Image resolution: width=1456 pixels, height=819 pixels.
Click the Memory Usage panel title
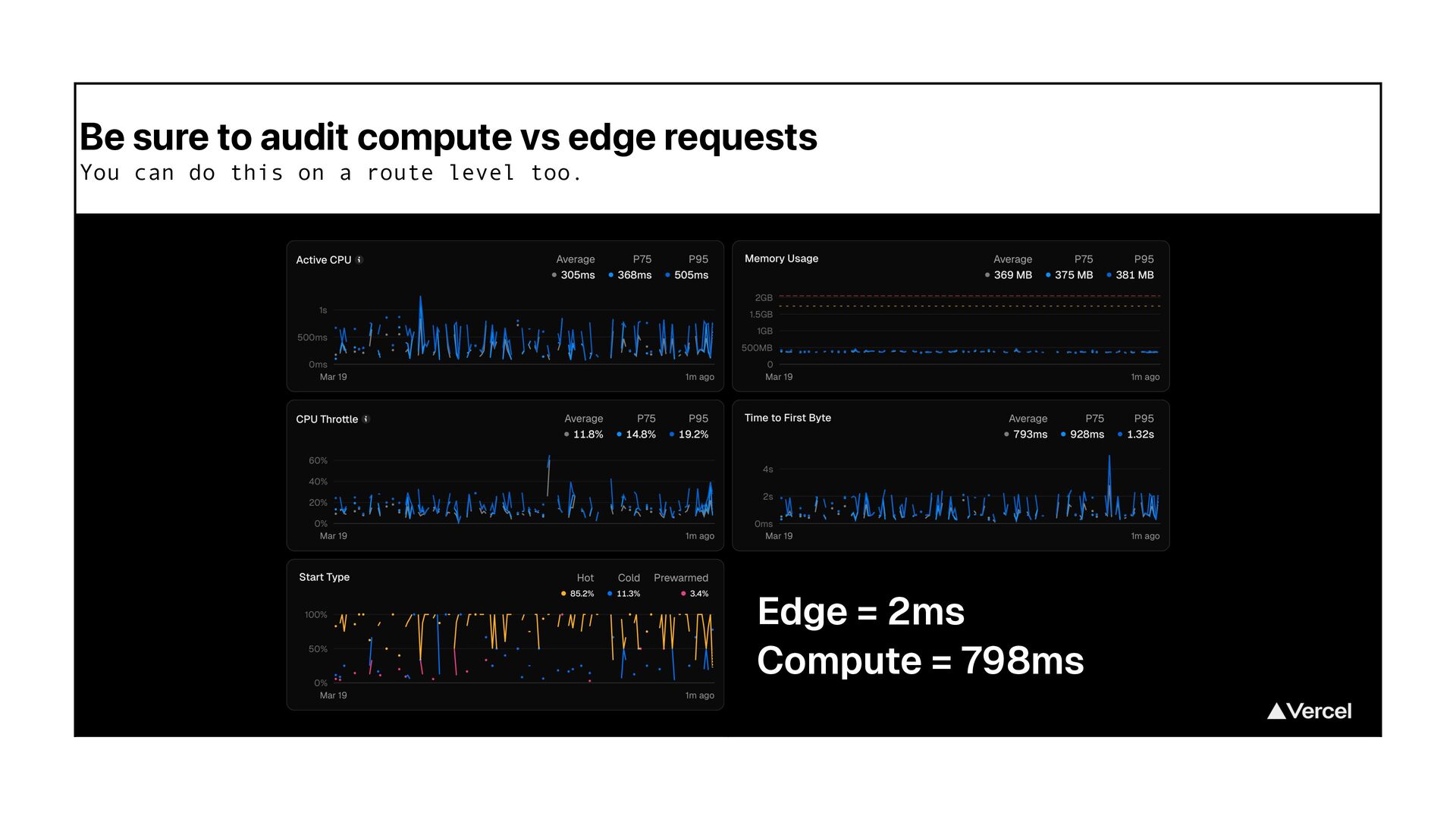(781, 259)
